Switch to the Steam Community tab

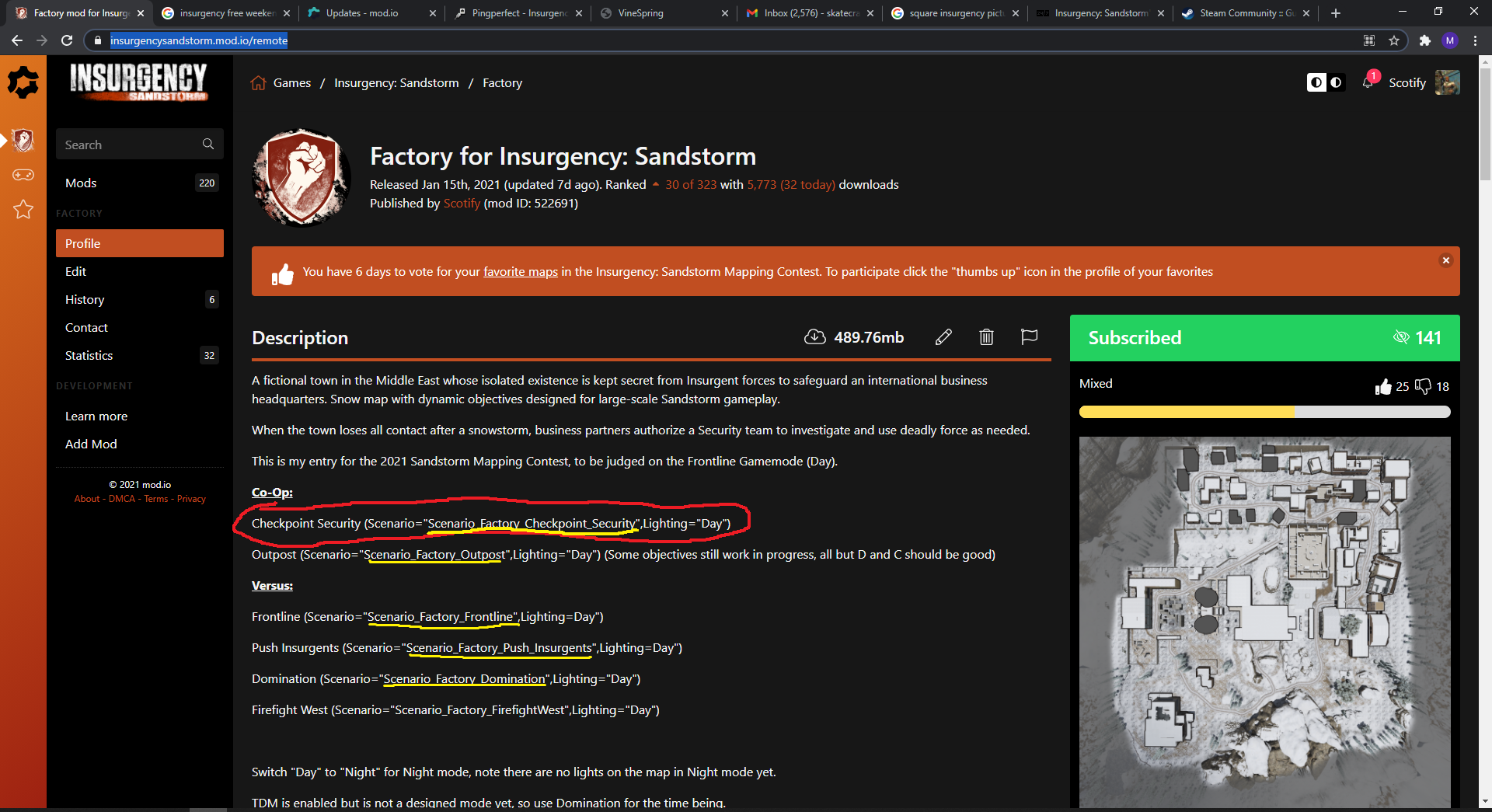tap(1246, 13)
